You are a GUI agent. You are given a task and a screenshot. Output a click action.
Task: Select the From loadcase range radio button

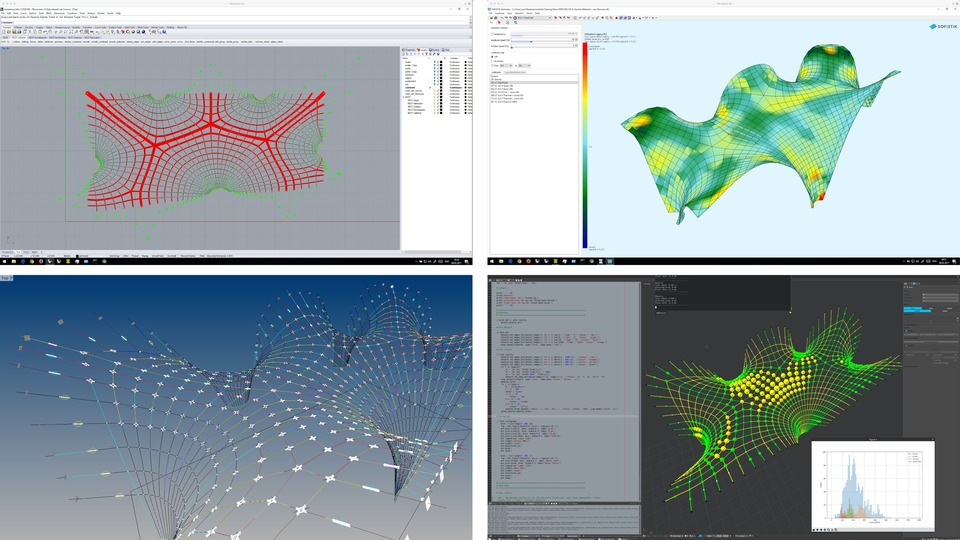click(x=492, y=66)
